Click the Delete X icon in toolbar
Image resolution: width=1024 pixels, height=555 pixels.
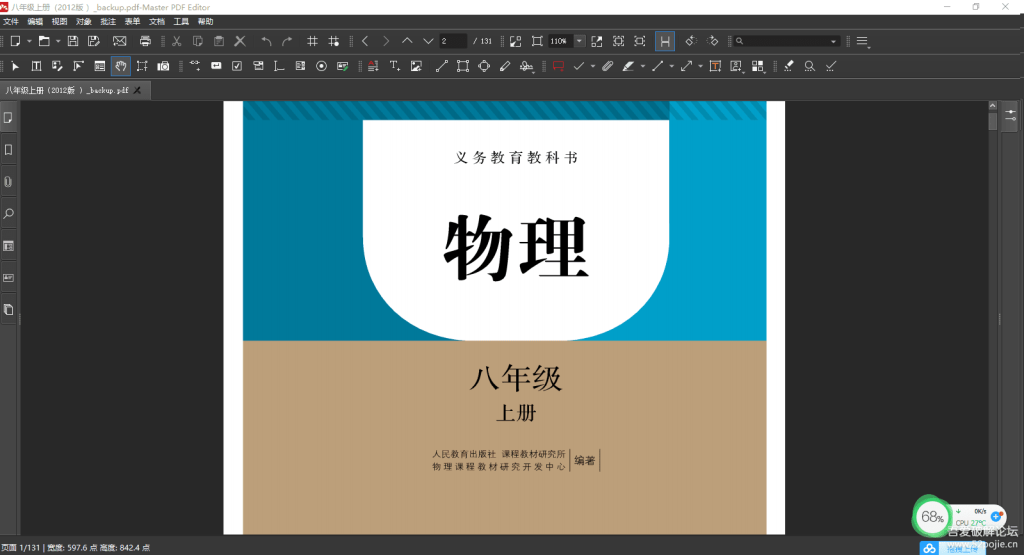coord(240,41)
